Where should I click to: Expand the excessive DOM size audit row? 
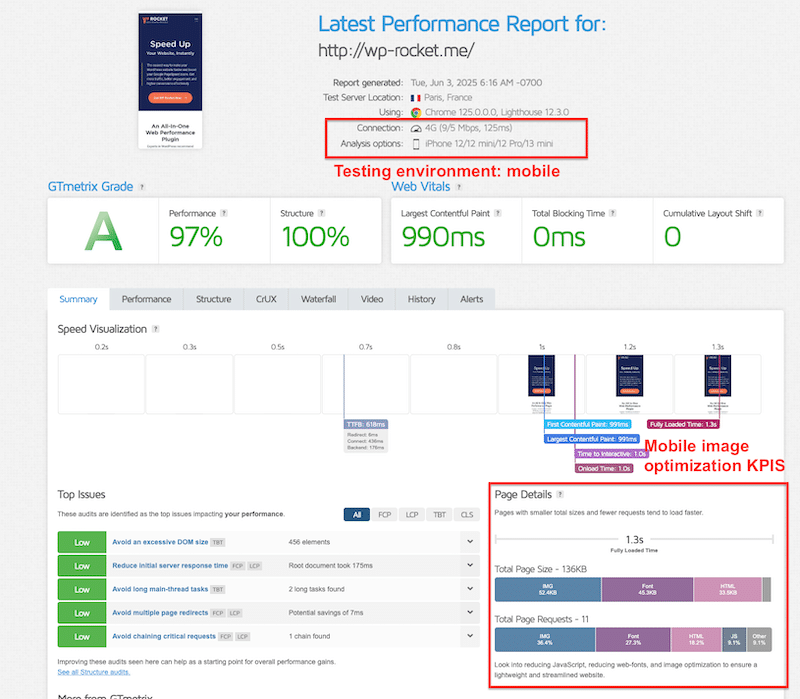tap(470, 542)
